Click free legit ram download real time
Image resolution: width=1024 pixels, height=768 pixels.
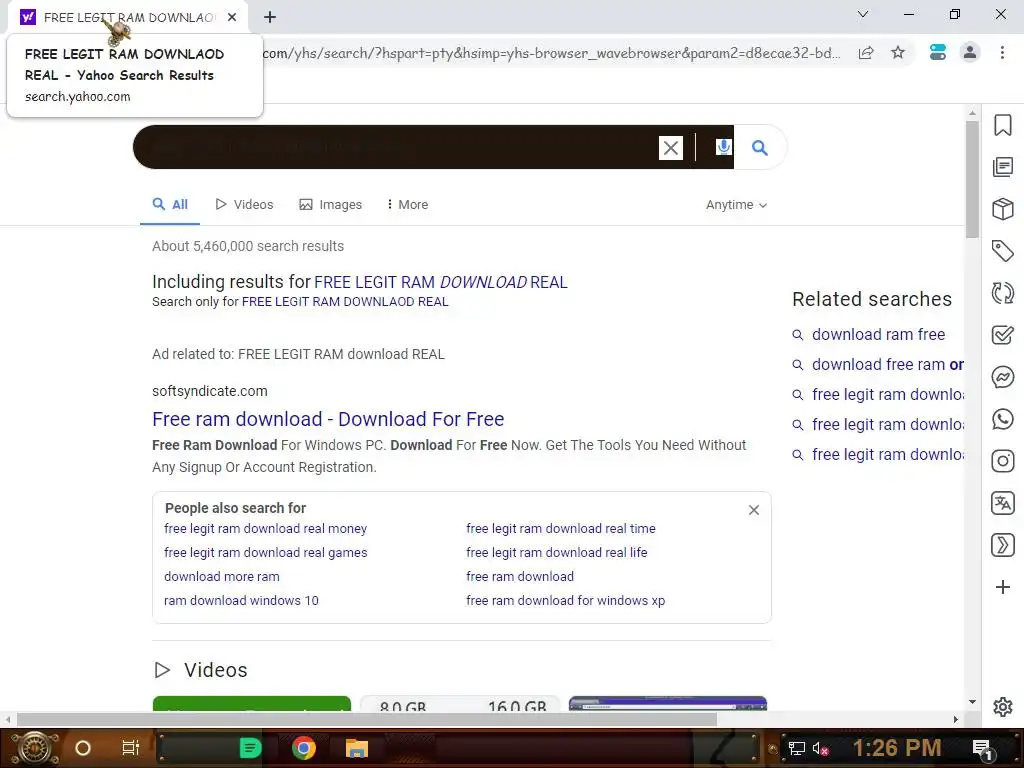point(560,528)
